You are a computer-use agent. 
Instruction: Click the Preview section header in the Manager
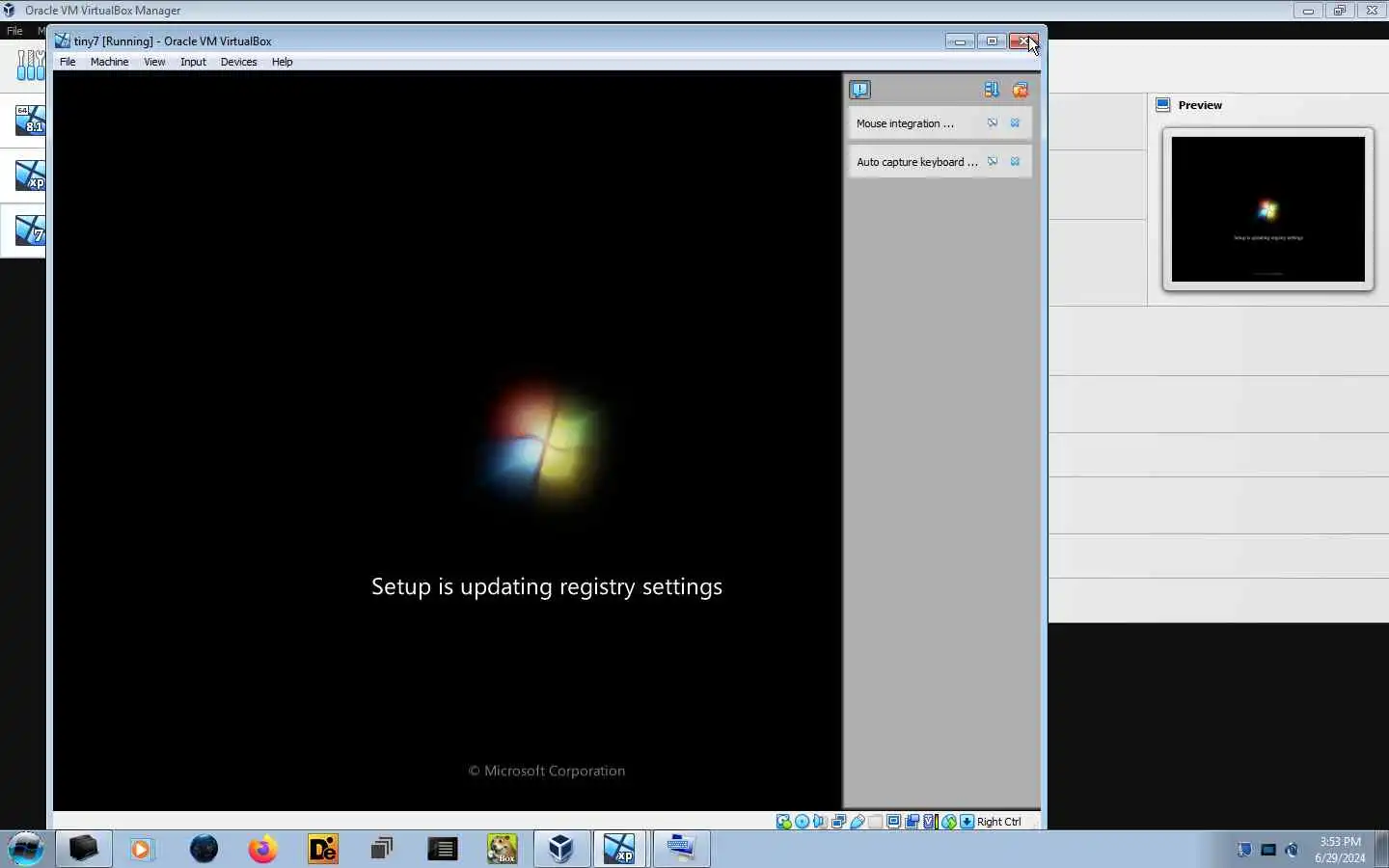pos(1200,105)
